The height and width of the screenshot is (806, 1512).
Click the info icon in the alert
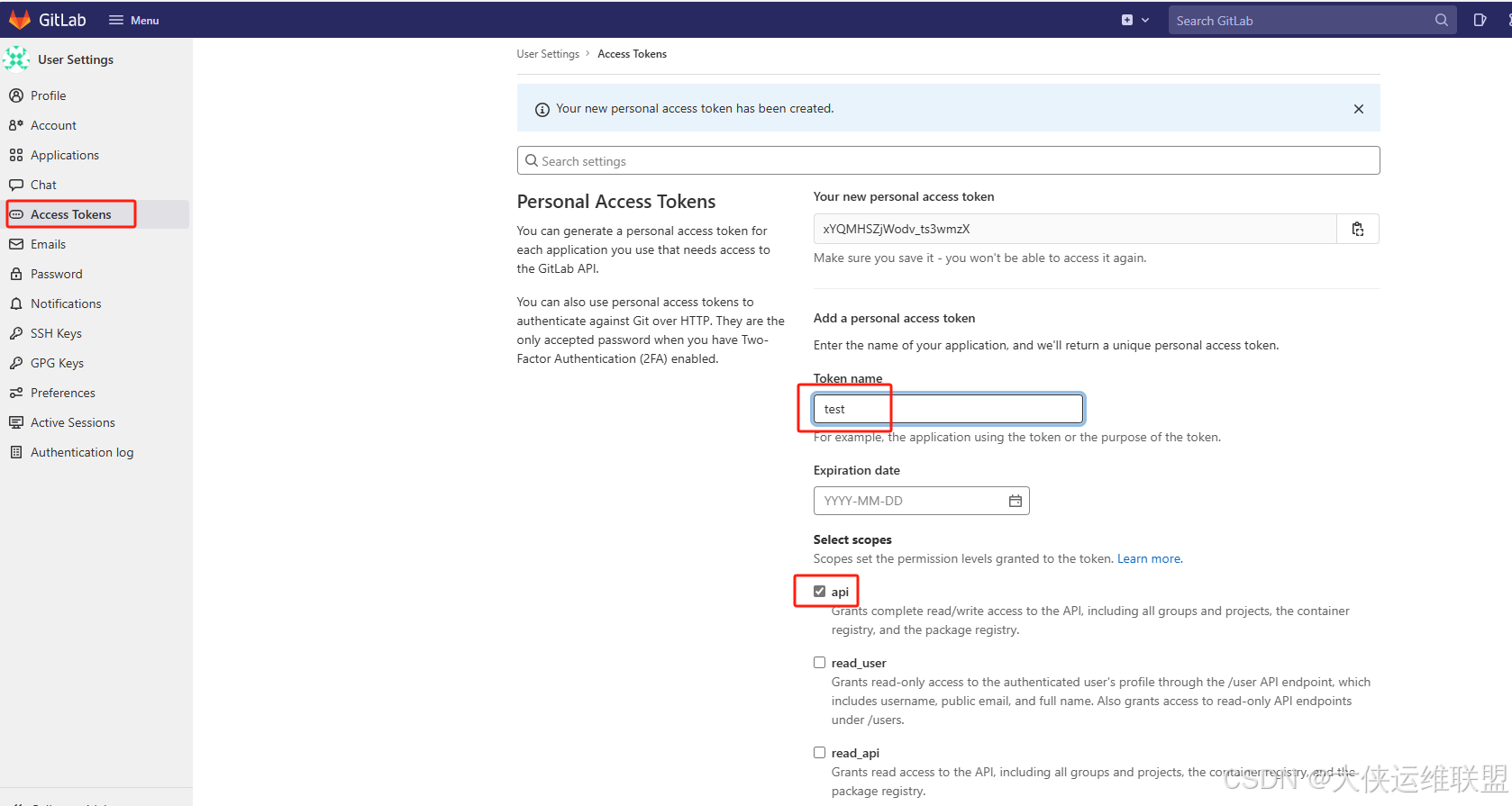[542, 110]
